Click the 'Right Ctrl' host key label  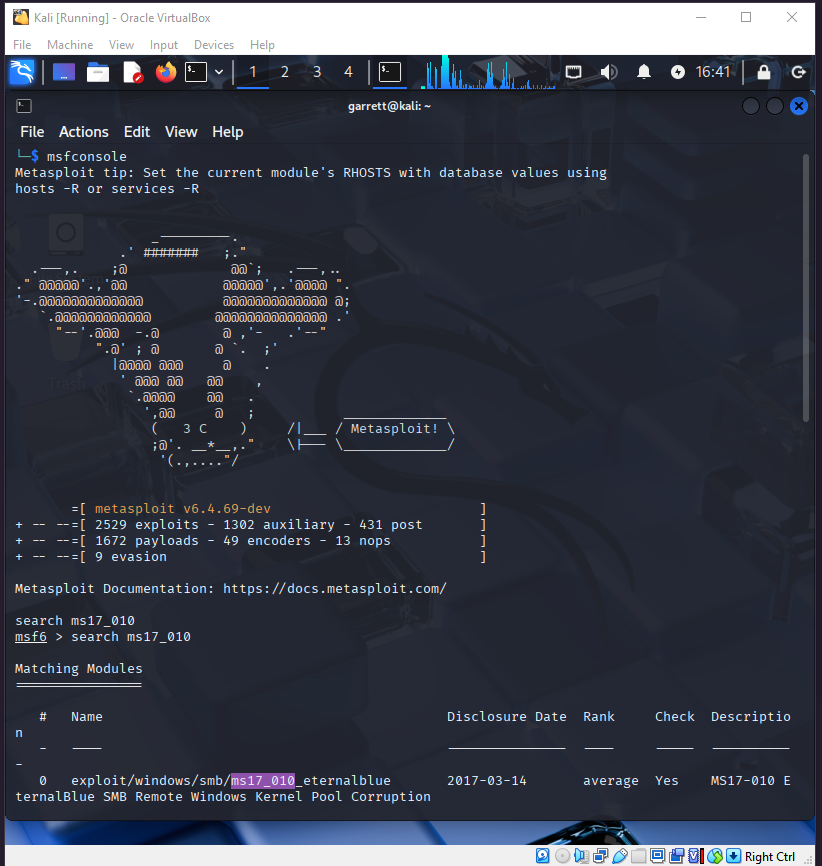[x=770, y=857]
